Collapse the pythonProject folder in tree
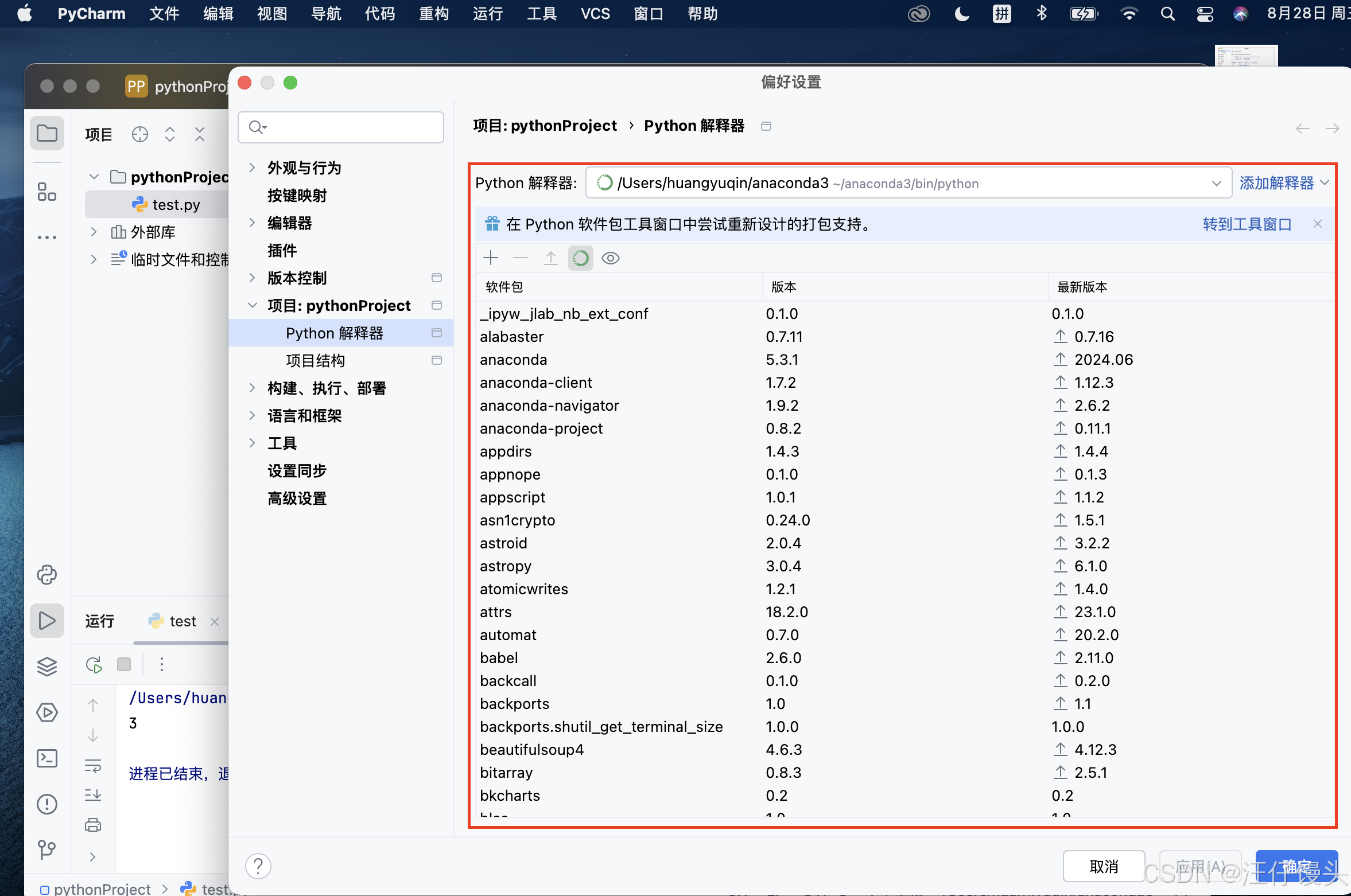 (x=94, y=177)
